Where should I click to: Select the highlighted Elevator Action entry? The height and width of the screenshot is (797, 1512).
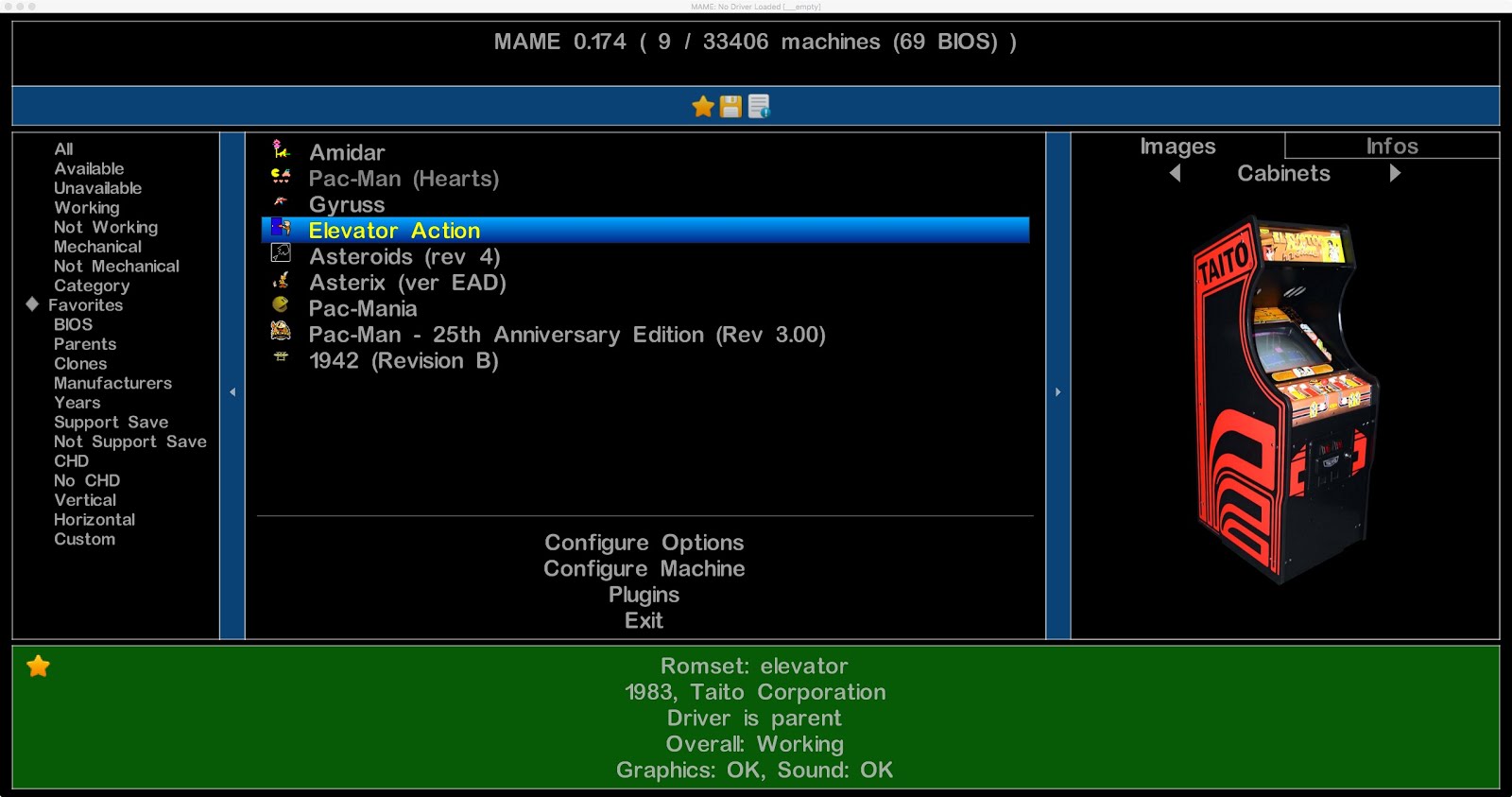[645, 231]
